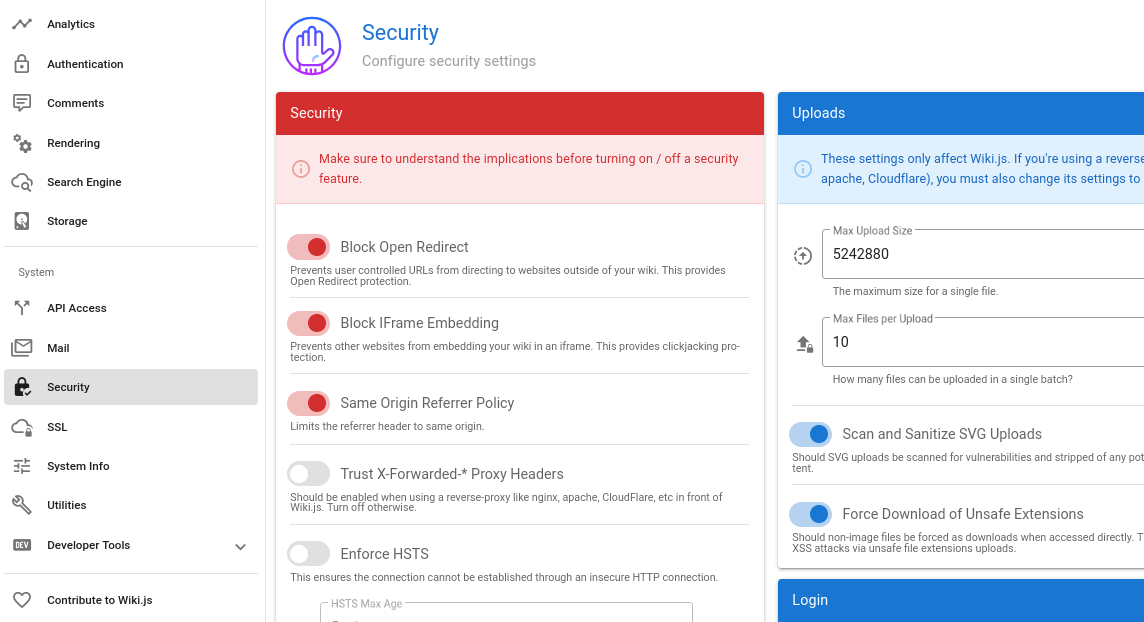Click the Storage disk icon
The width and height of the screenshot is (1144, 622).
pos(22,221)
